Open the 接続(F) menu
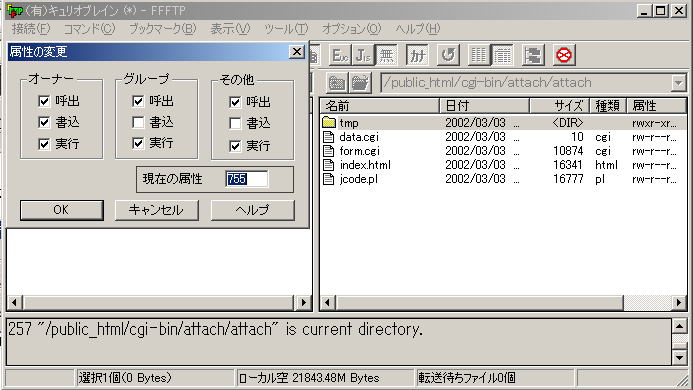The image size is (693, 390). (x=31, y=29)
